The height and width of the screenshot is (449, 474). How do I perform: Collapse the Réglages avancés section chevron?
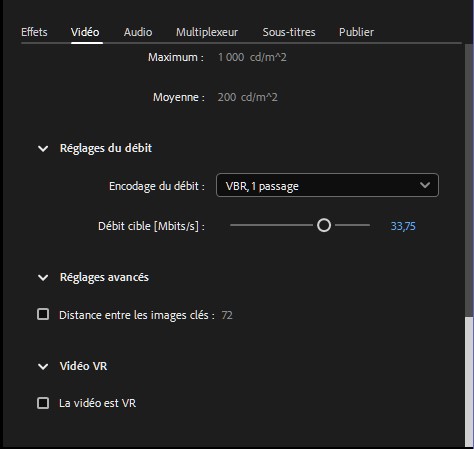[x=43, y=277]
